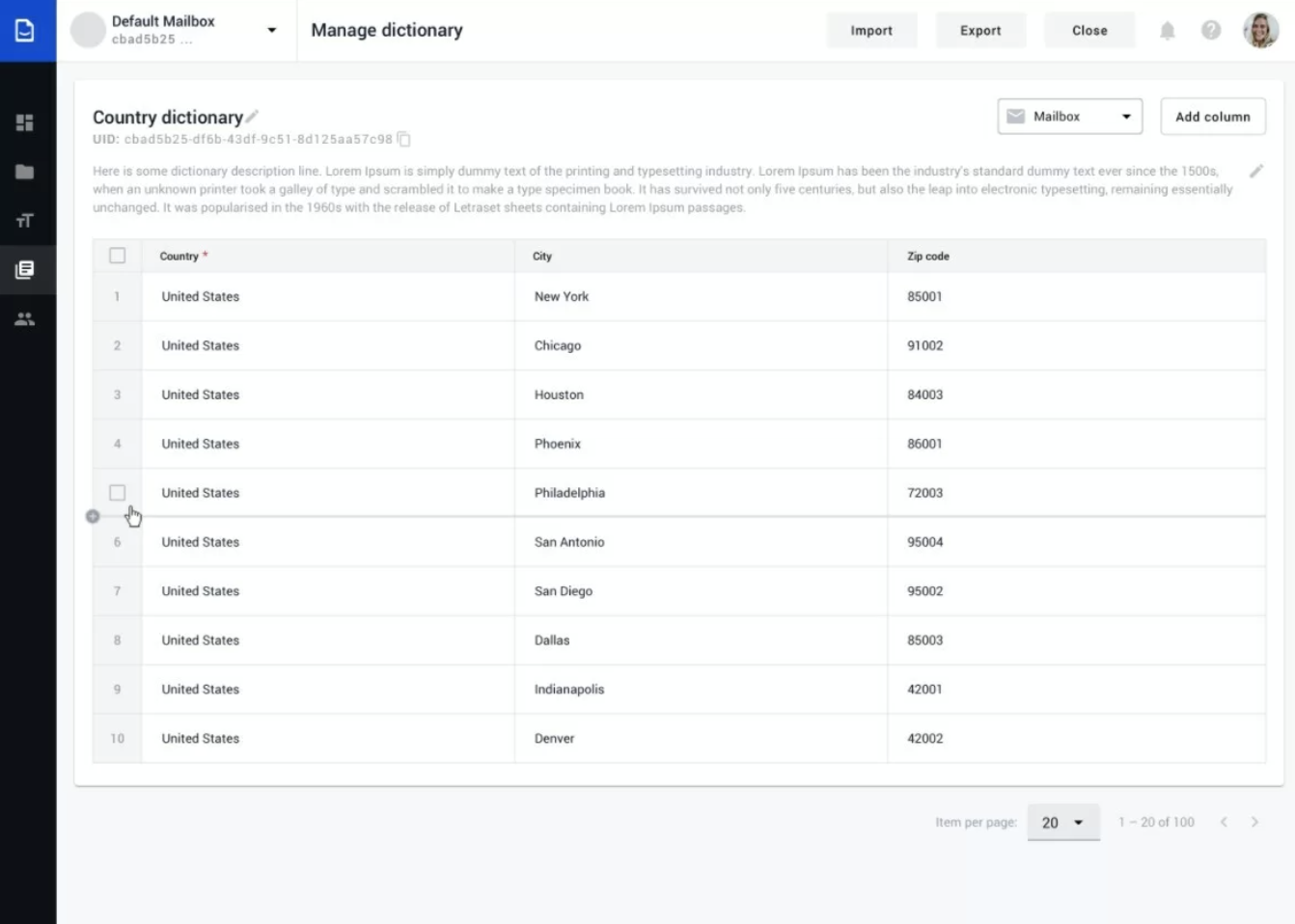Import a dictionary file
The width and height of the screenshot is (1295, 924).
[871, 30]
